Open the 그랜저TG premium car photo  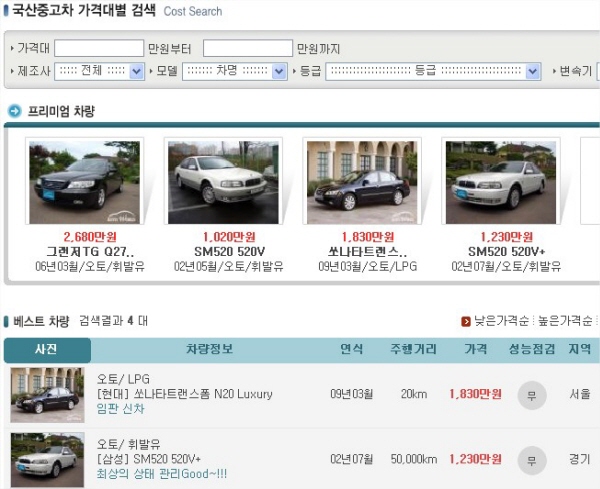(85, 182)
